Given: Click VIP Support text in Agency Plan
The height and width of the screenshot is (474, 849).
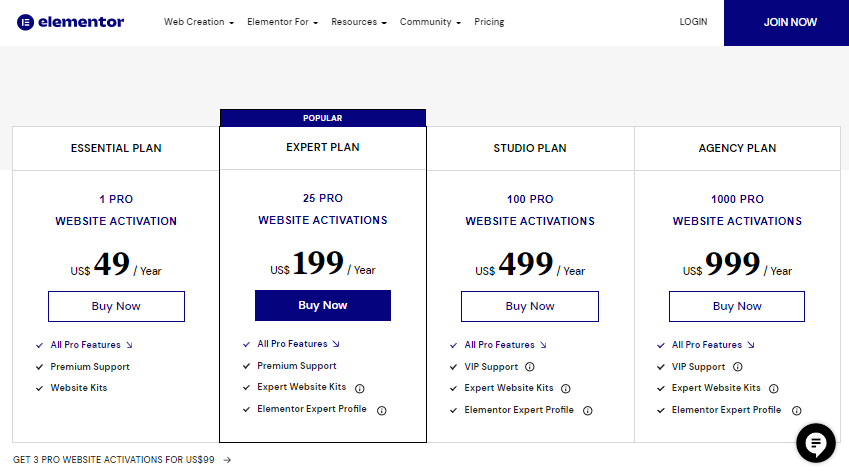Looking at the screenshot, I should tap(698, 367).
